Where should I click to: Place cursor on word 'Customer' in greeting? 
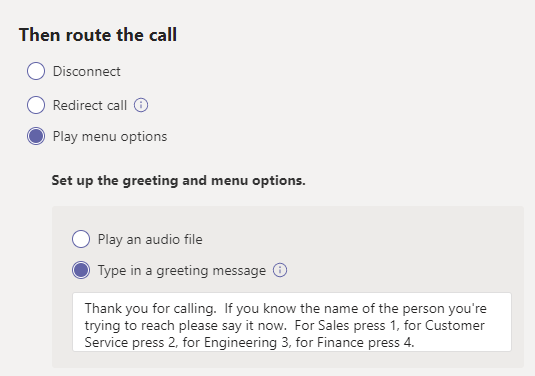[x=454, y=326]
